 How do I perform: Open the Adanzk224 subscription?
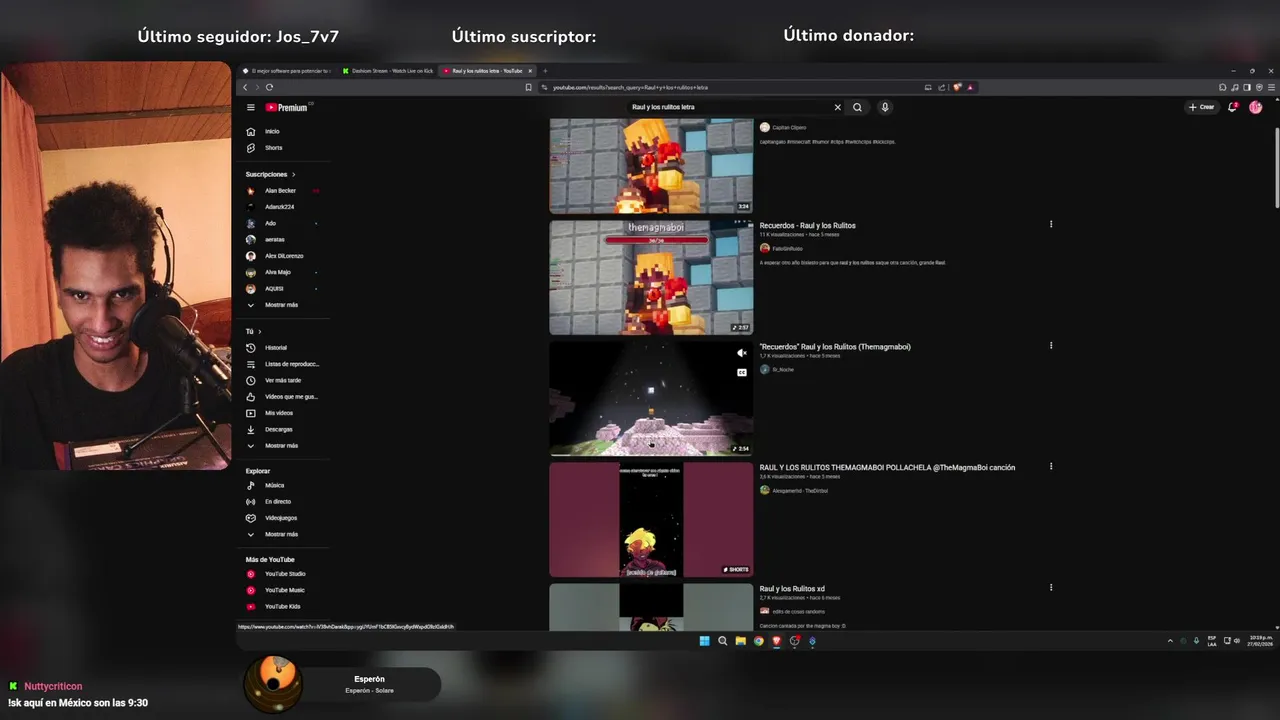pyautogui.click(x=279, y=207)
